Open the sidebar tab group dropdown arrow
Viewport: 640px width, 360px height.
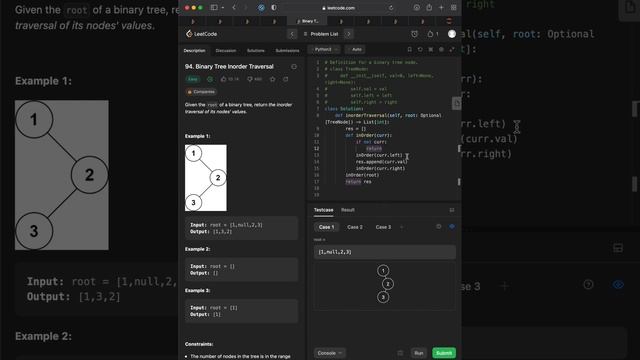(x=223, y=7)
